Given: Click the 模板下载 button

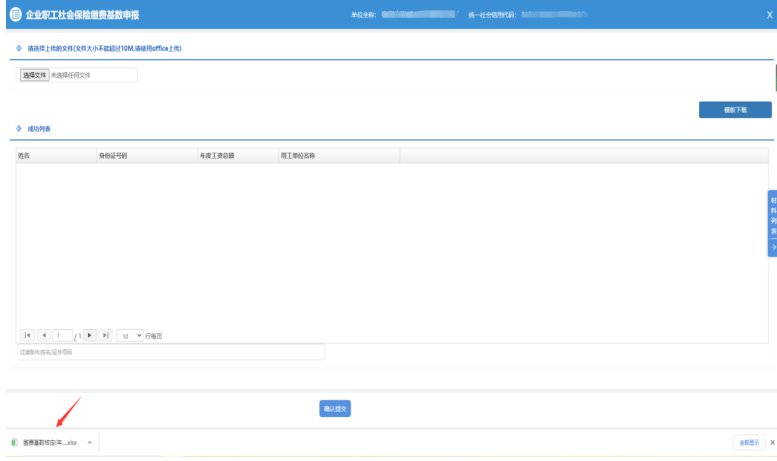Looking at the screenshot, I should pos(734,110).
